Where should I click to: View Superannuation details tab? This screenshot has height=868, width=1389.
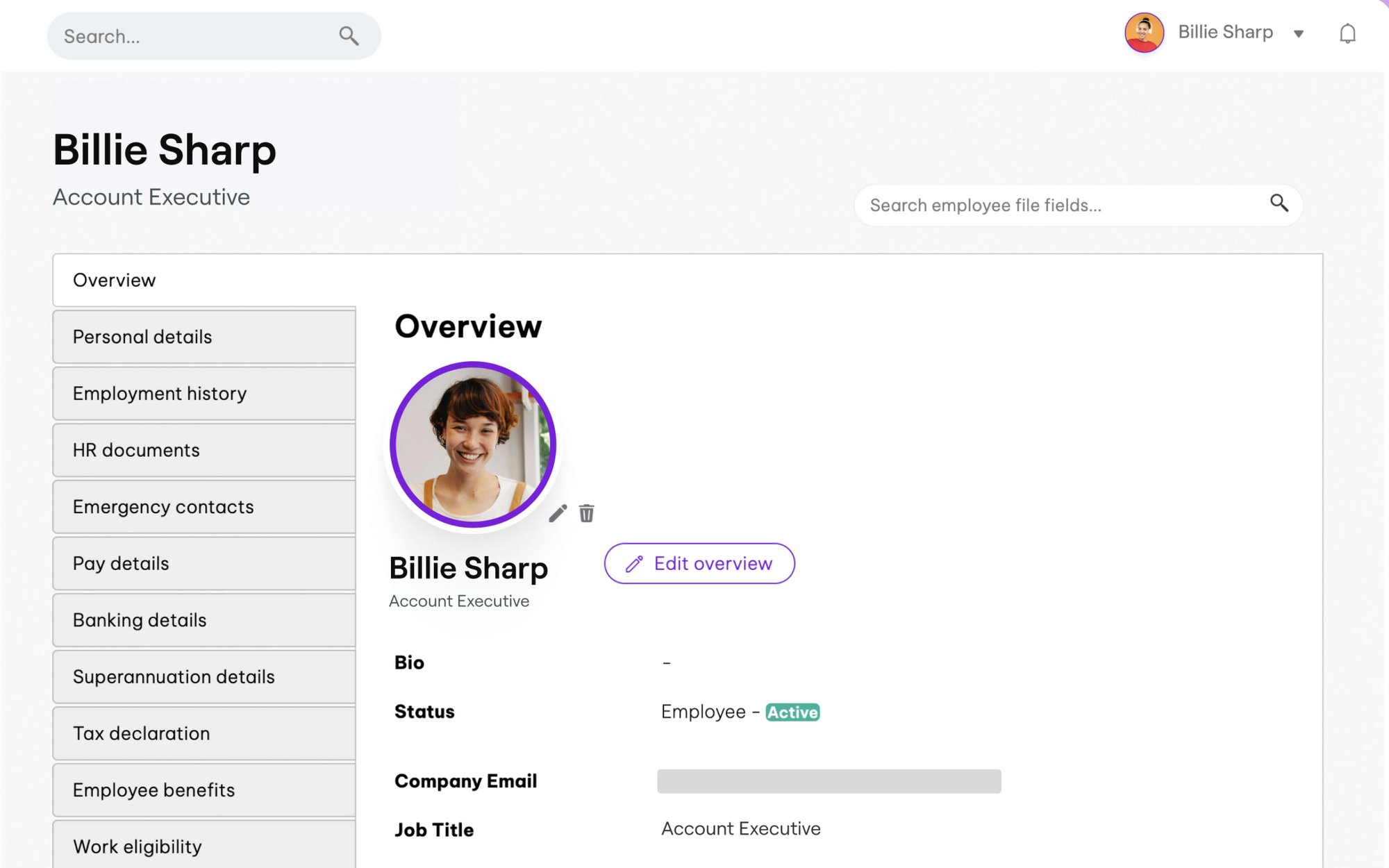coord(204,676)
